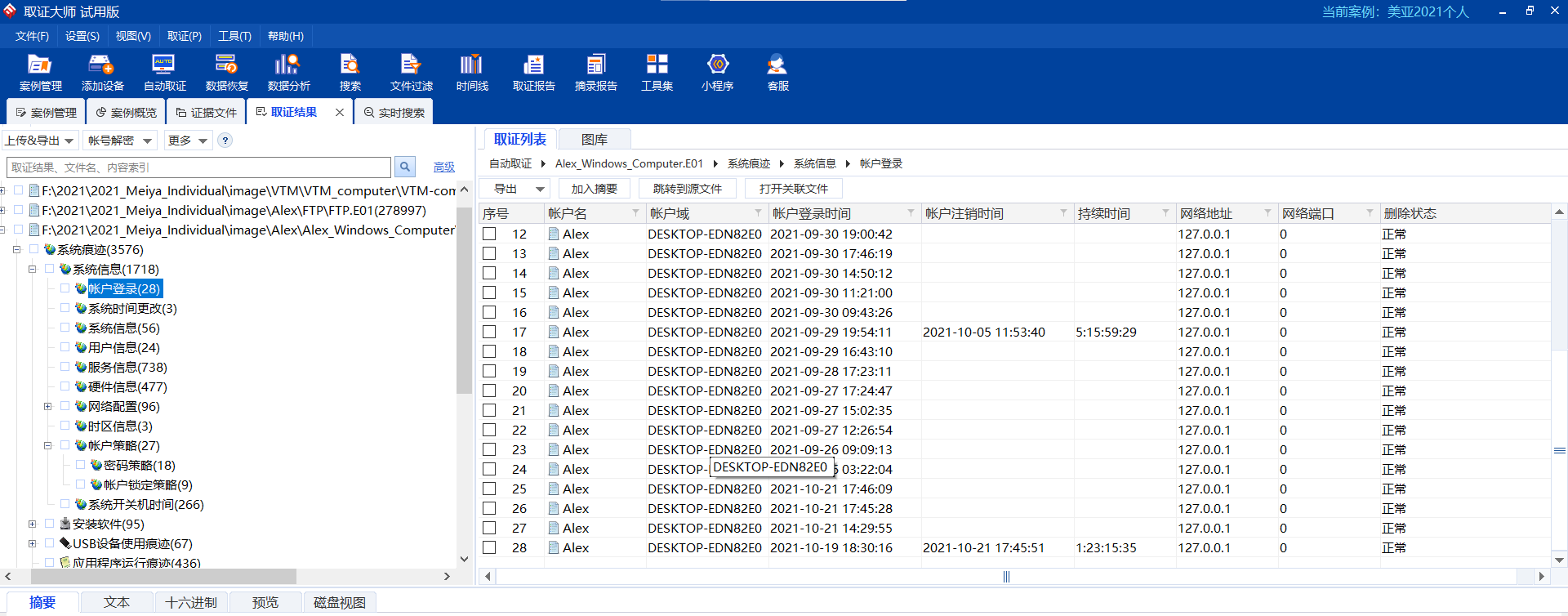Click the 实时搜索 tab

tap(393, 113)
